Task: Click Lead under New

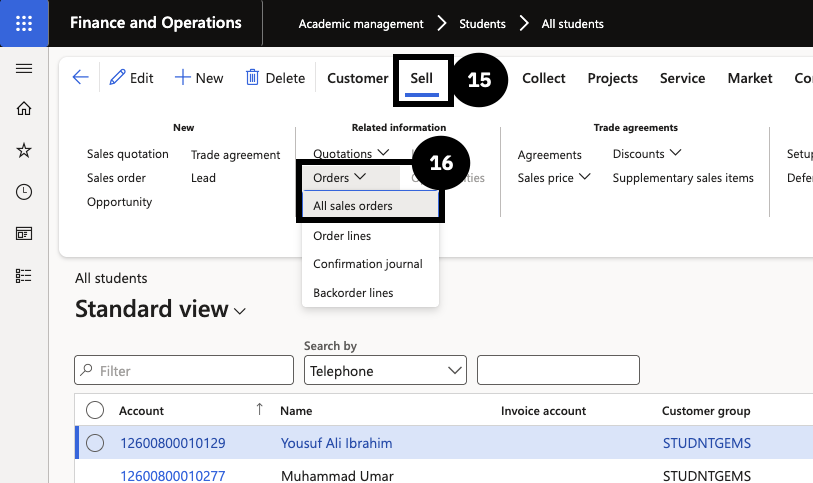Action: (203, 178)
